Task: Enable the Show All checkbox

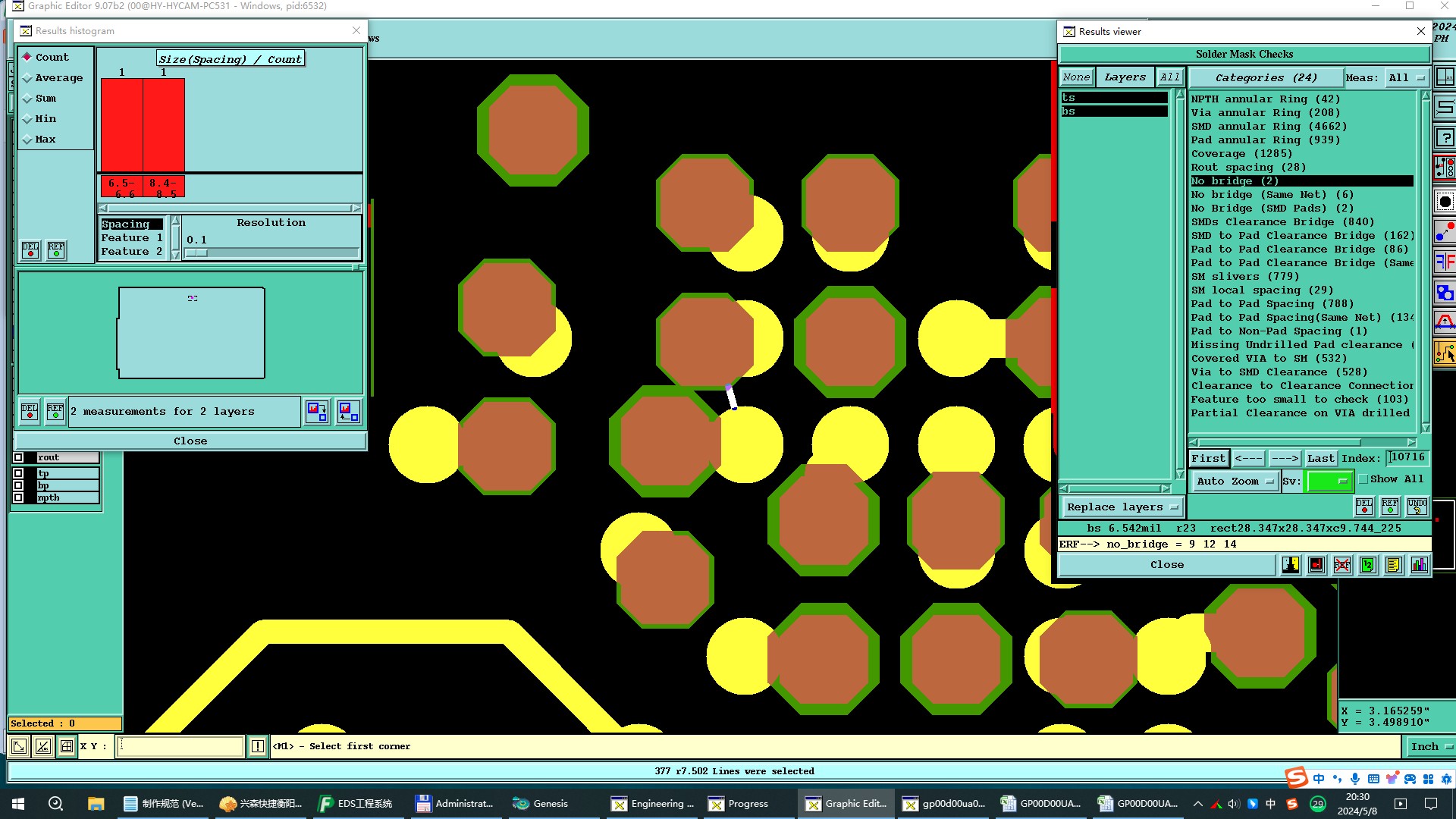Action: click(x=1363, y=479)
